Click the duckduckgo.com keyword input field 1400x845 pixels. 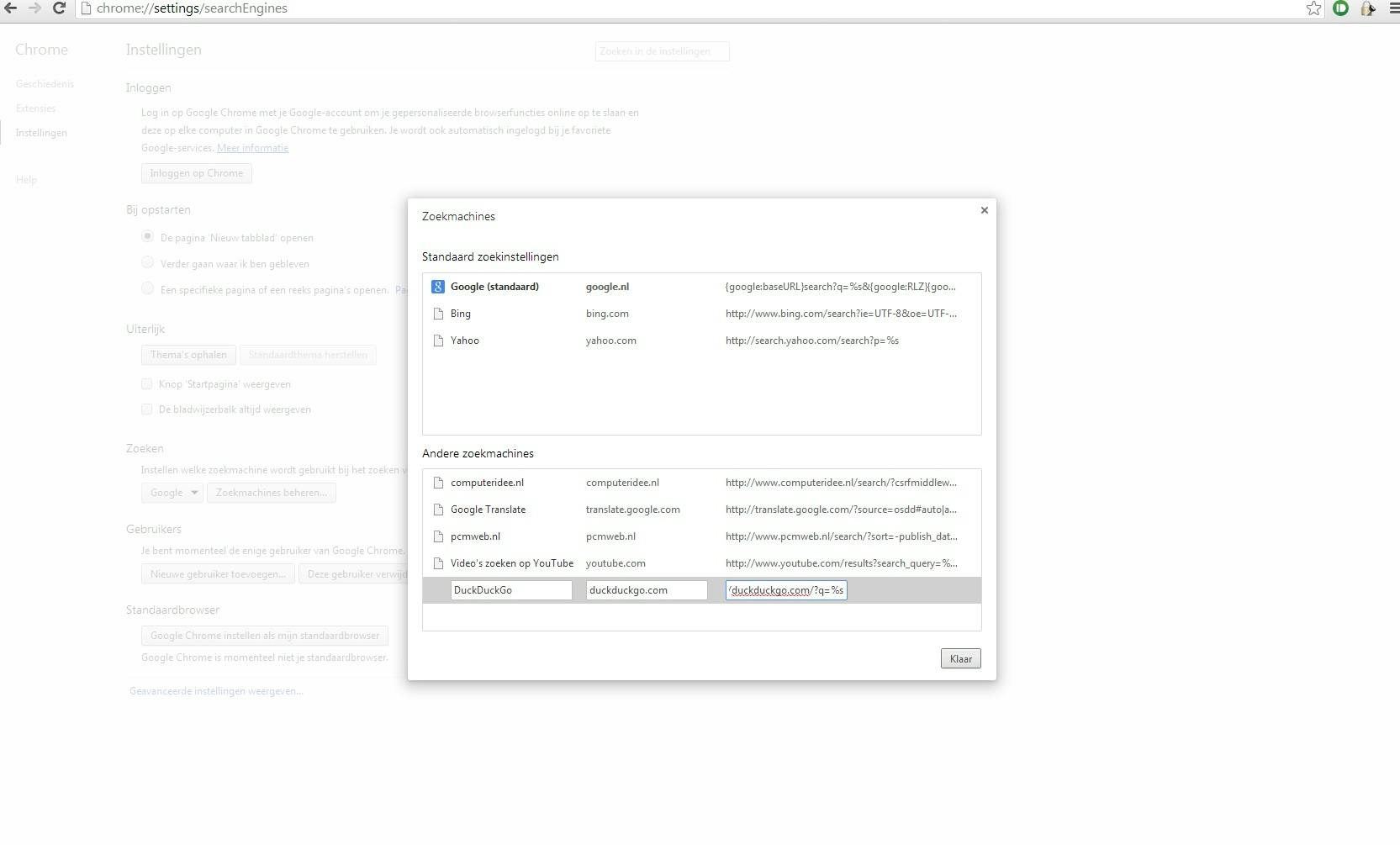(647, 590)
